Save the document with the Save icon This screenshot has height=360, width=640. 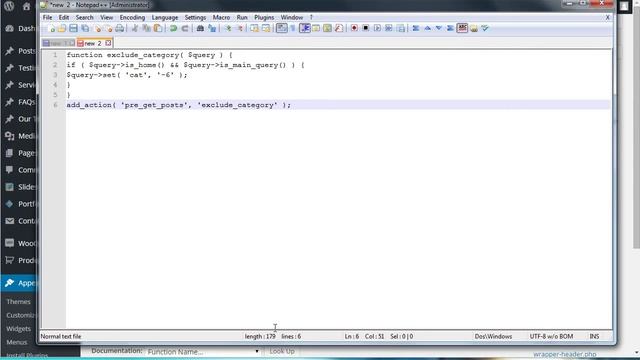click(x=73, y=28)
